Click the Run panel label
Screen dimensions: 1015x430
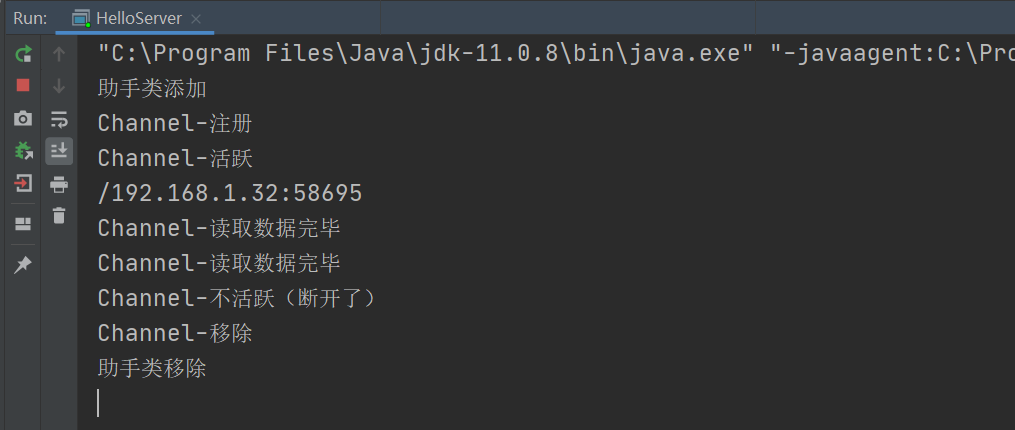coord(30,18)
